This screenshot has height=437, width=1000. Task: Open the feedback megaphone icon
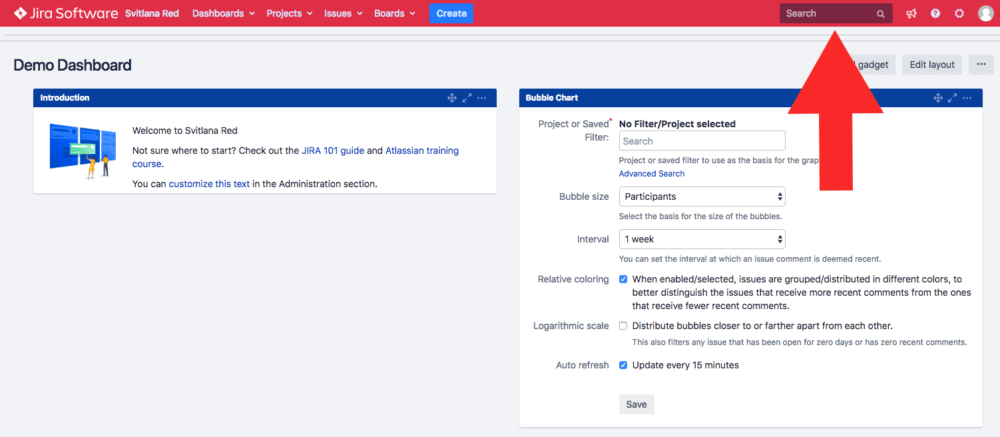[911, 13]
